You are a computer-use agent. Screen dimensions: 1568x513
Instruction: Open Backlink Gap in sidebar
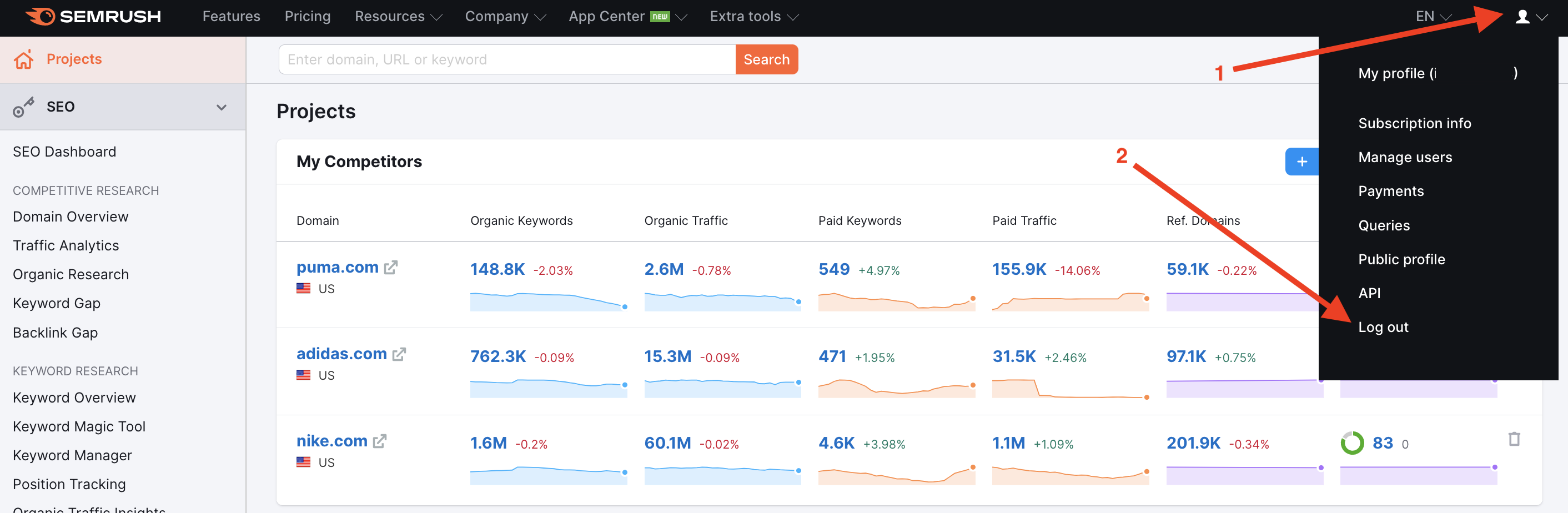(56, 333)
